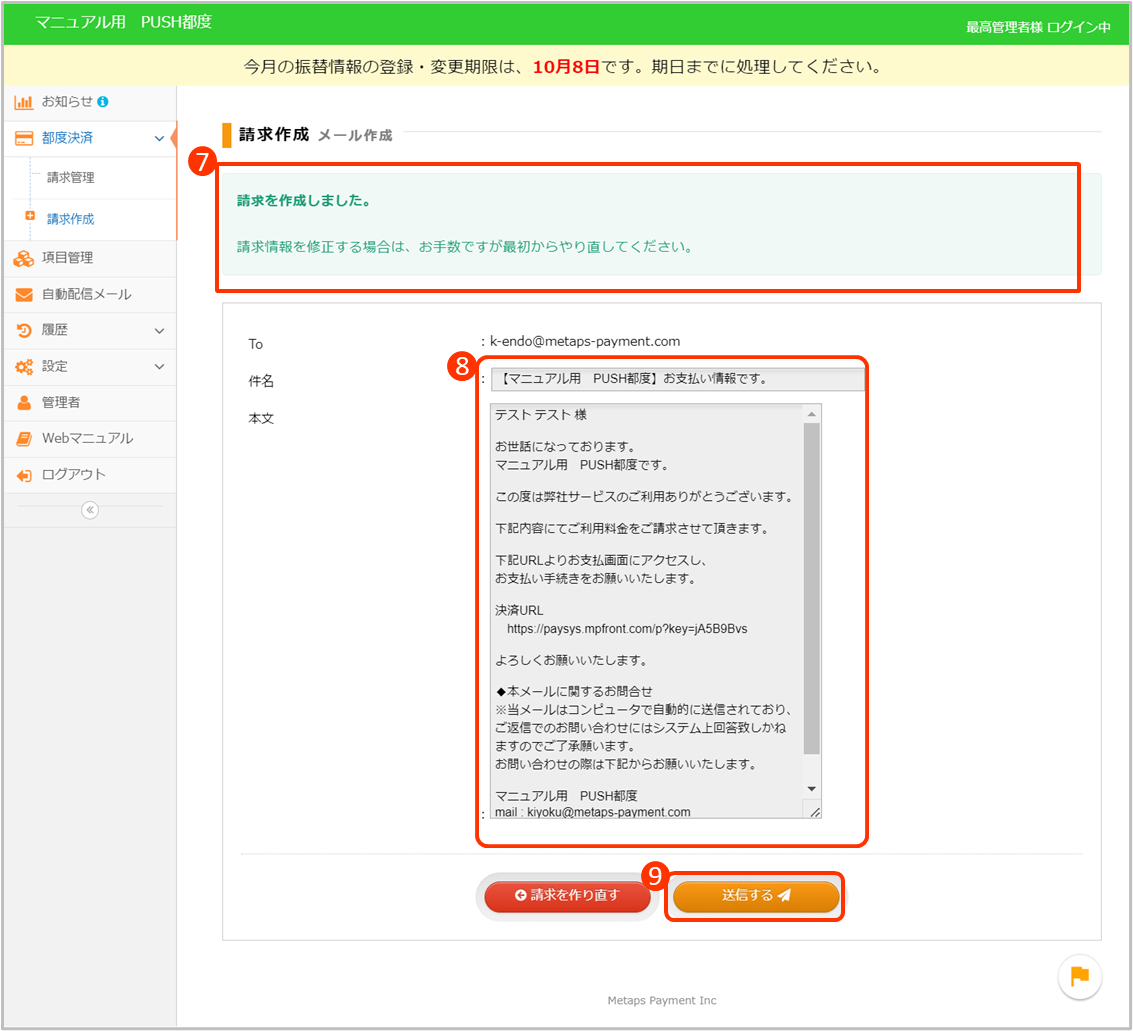Open the Webマニュアル sidebar entry
Image resolution: width=1133 pixels, height=1031 pixels.
coord(87,438)
